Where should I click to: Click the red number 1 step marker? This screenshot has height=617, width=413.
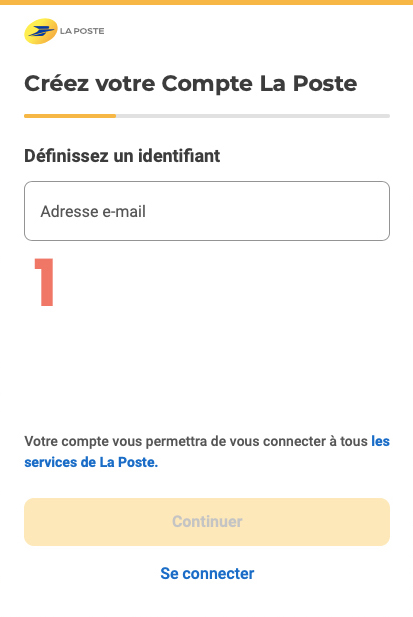point(44,282)
